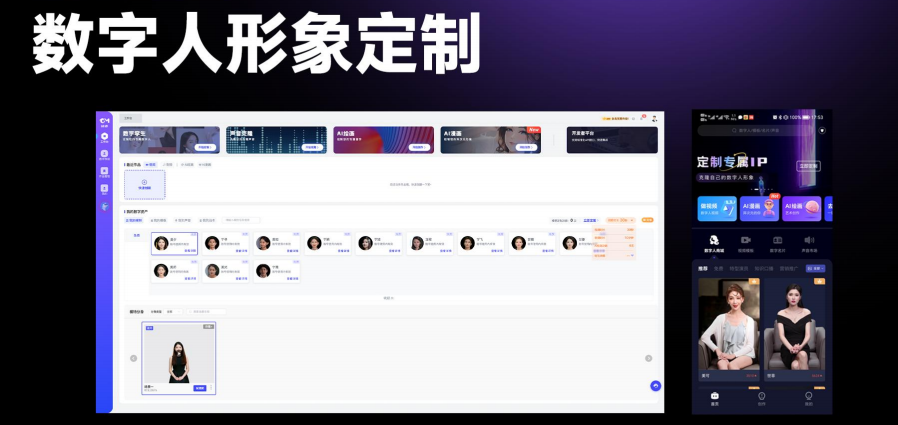Tap the home icon in mobile bottom bar

(714, 397)
